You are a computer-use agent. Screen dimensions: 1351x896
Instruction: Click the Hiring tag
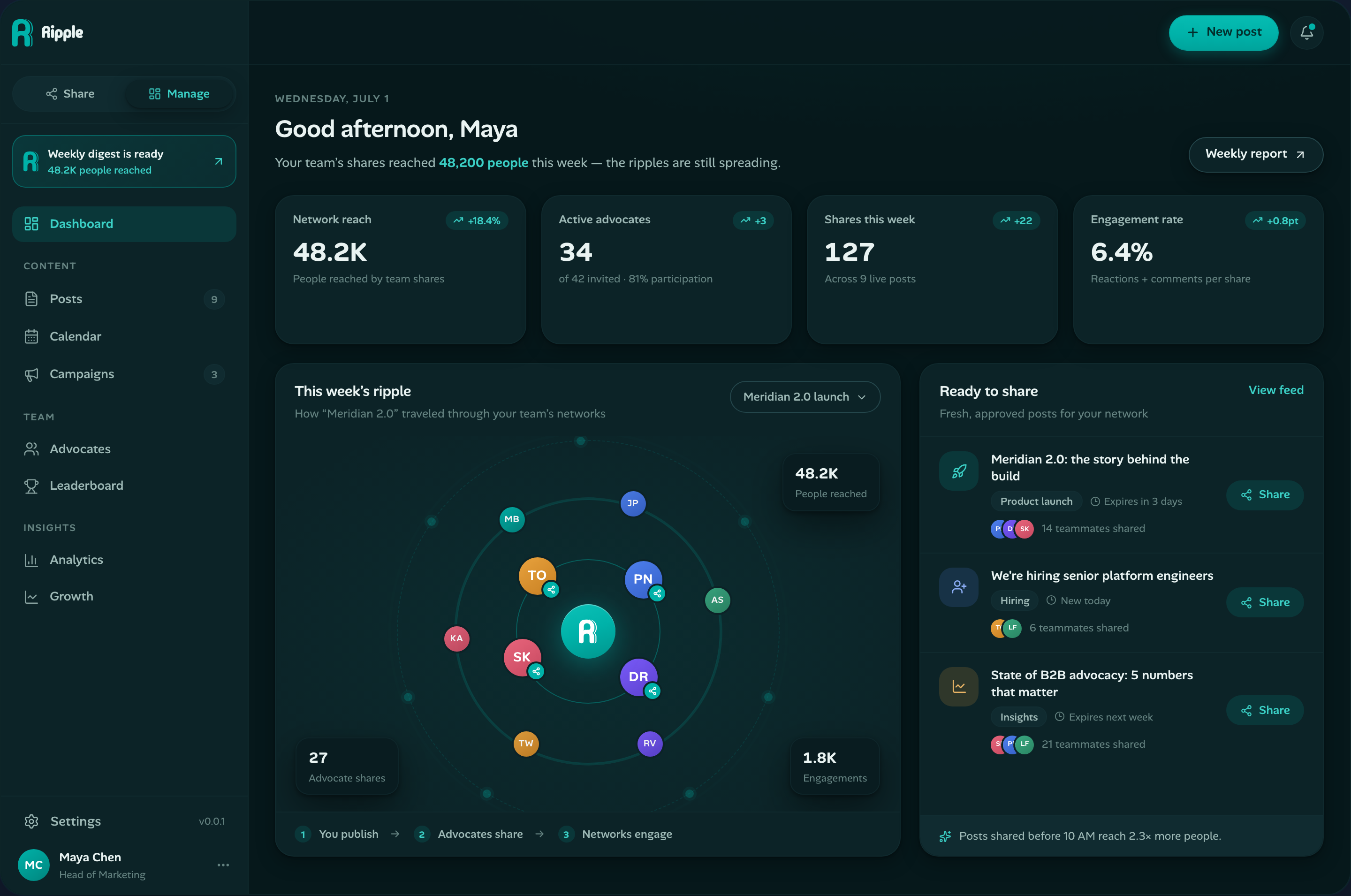click(x=1015, y=601)
